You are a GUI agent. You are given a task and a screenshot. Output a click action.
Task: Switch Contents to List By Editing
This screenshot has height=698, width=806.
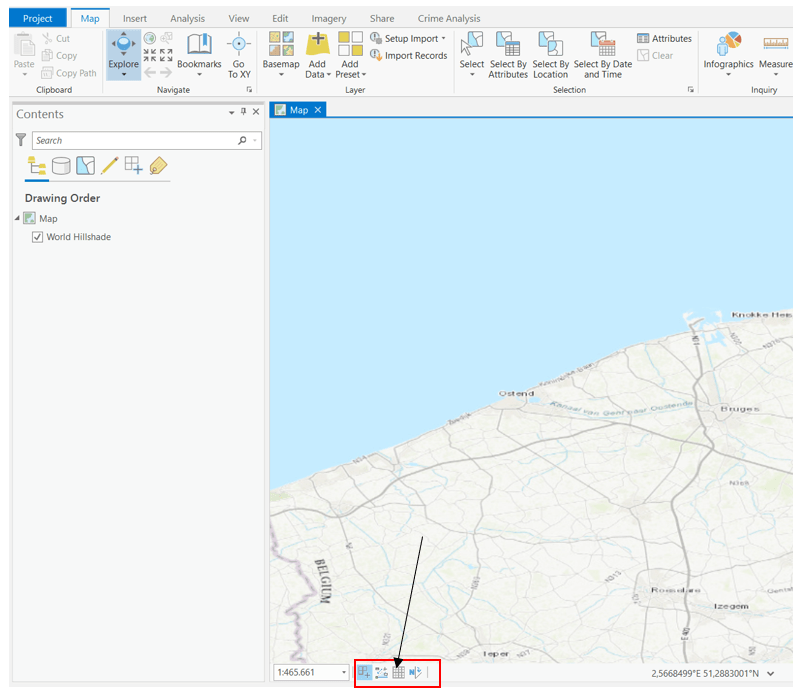click(109, 166)
